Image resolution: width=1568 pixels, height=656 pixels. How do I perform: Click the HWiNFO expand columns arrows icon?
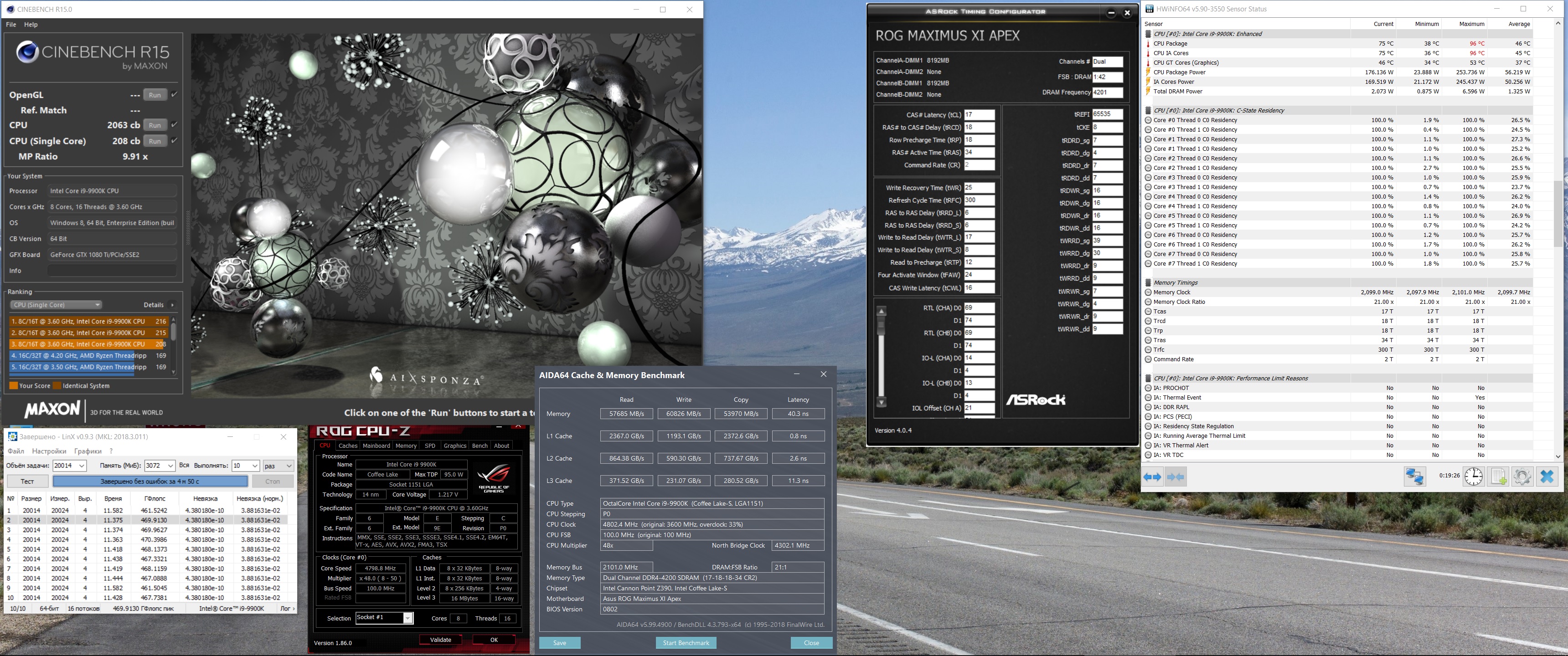coord(1152,477)
